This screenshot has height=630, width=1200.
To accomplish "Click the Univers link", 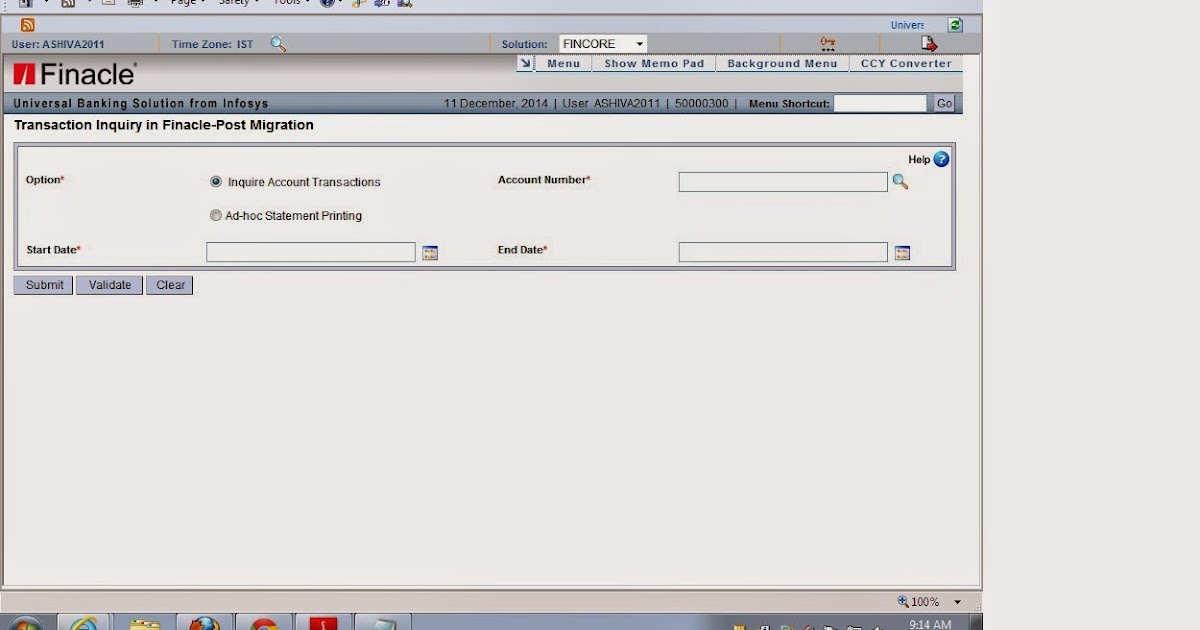I will [x=908, y=25].
